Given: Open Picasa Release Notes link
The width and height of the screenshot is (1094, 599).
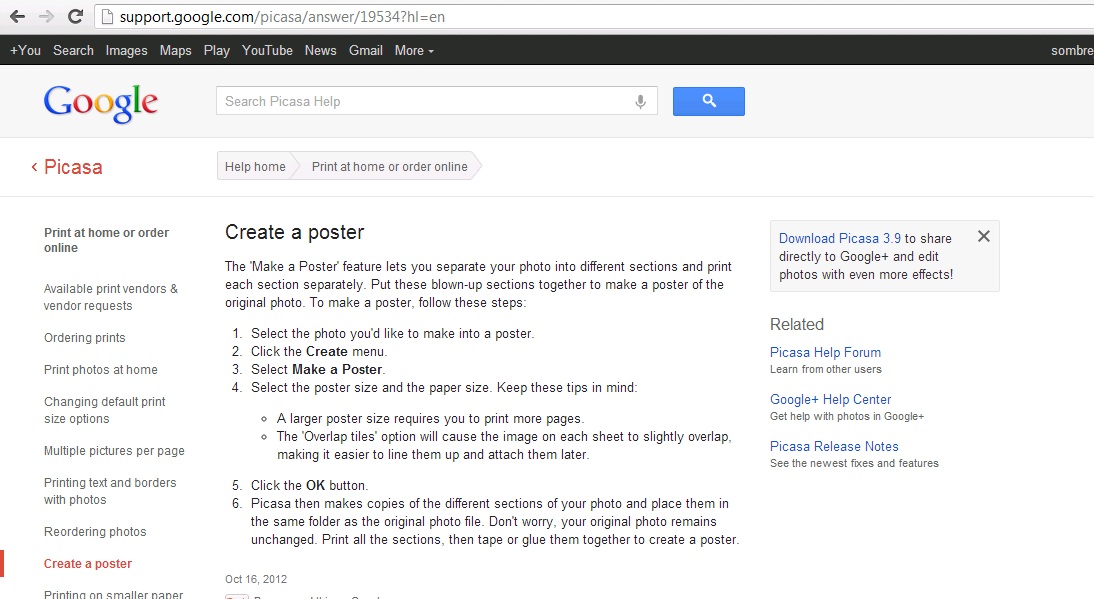Looking at the screenshot, I should click(834, 446).
